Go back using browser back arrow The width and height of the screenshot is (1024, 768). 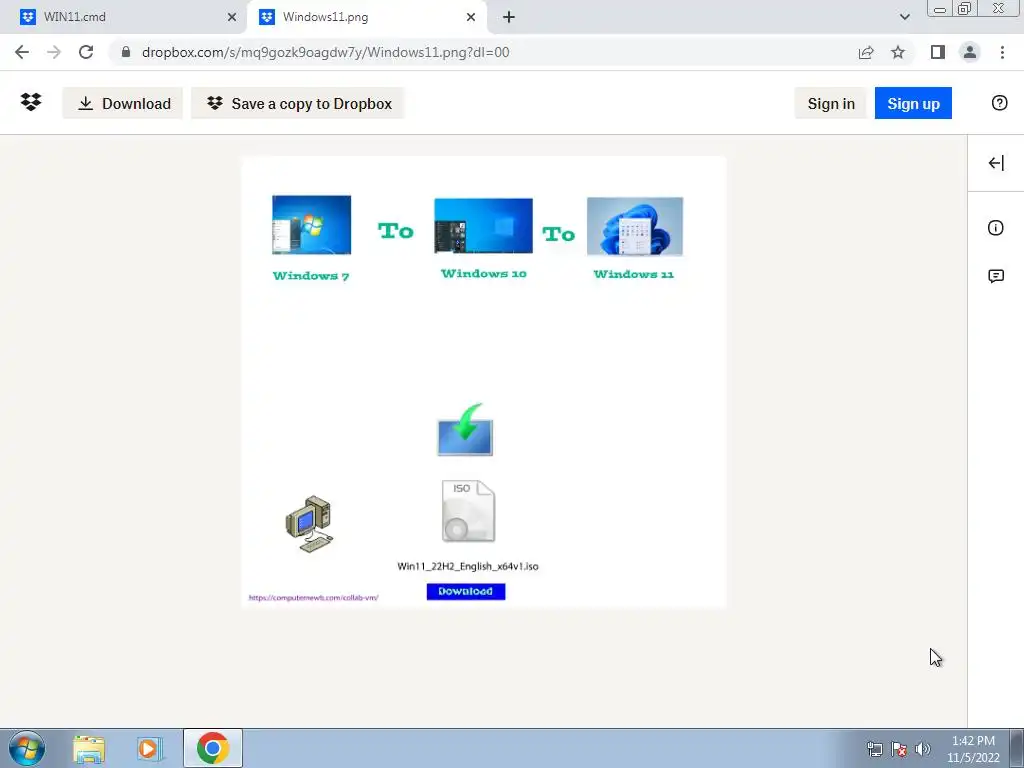tap(22, 52)
